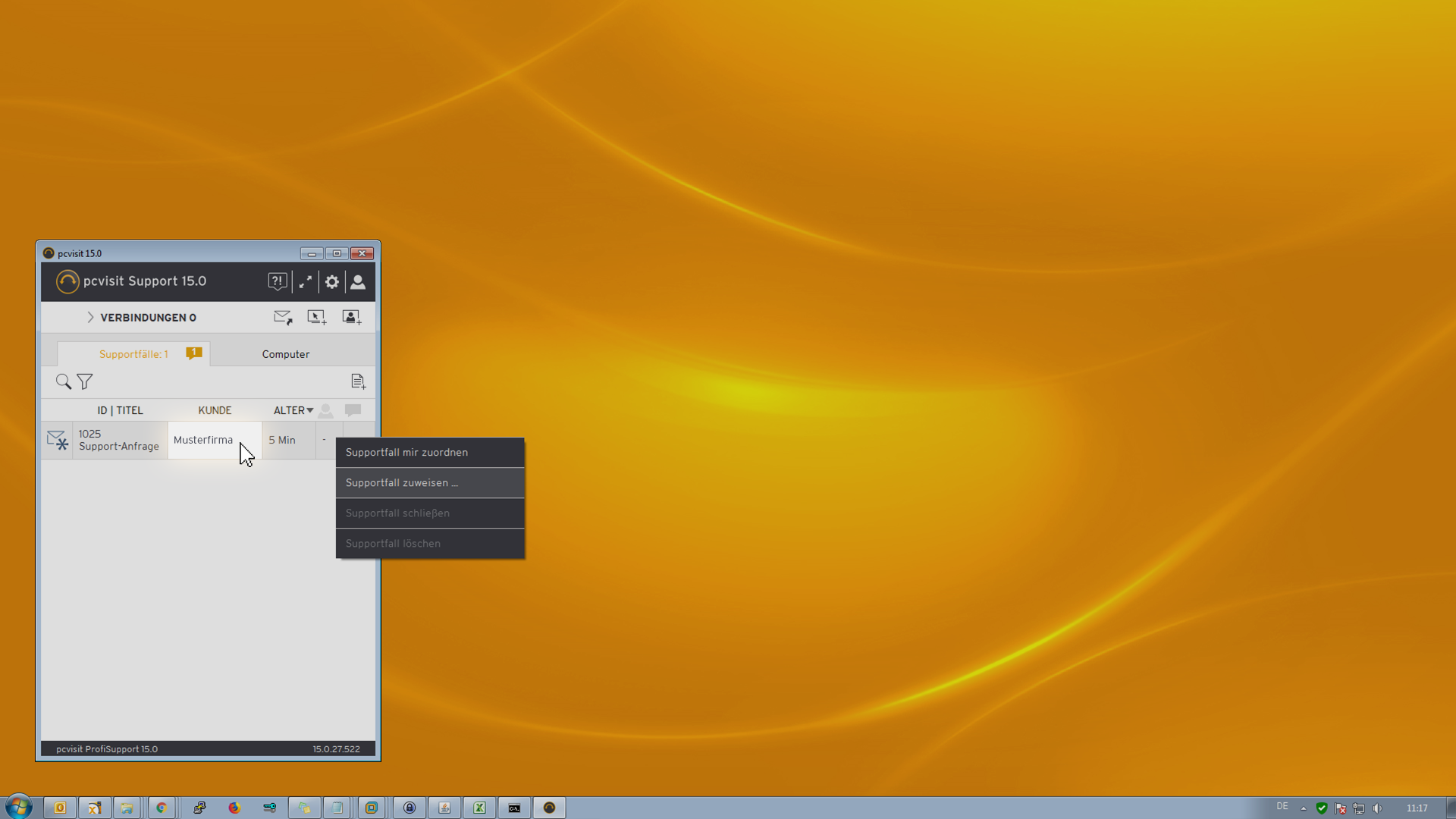
Task: Open the Windows Start button
Action: coord(18,807)
